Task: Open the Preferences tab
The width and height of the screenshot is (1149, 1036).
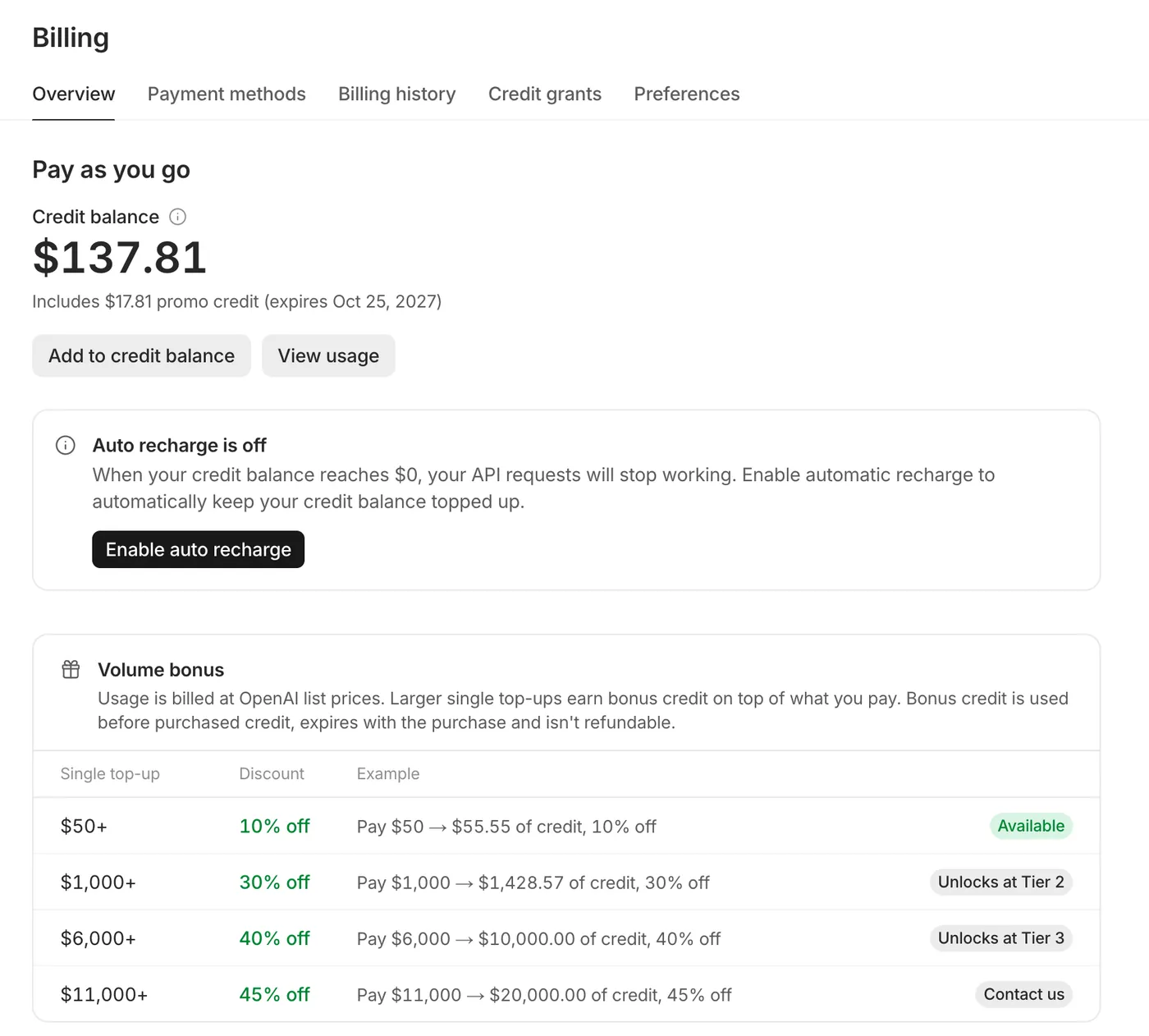Action: 687,94
